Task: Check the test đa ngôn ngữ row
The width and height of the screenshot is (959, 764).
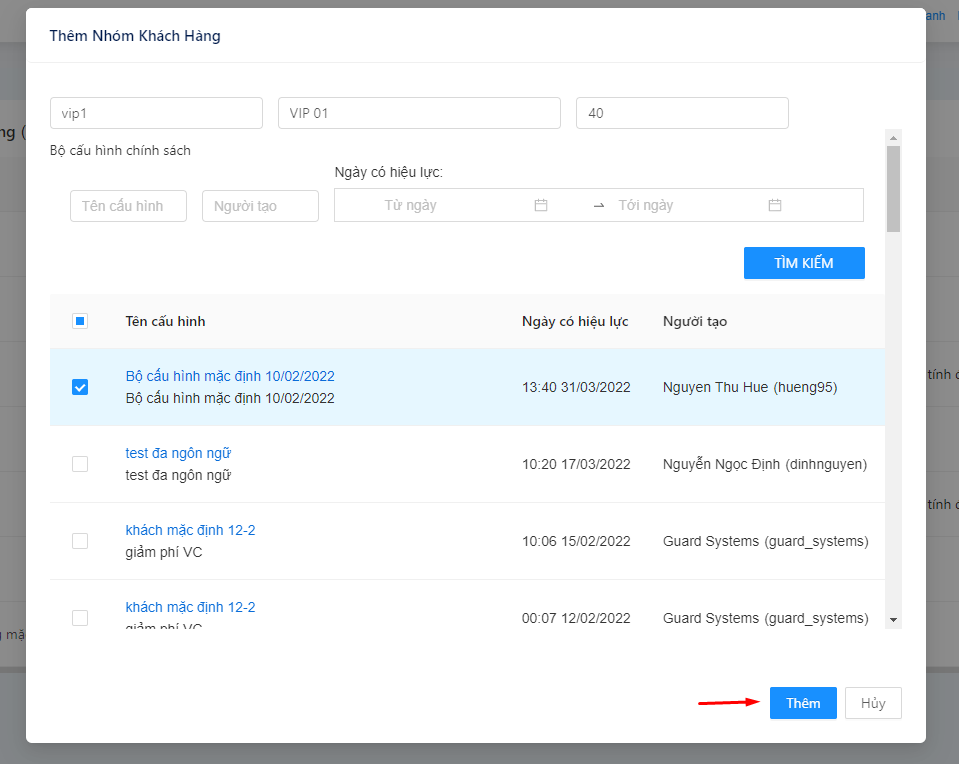Action: click(80, 464)
